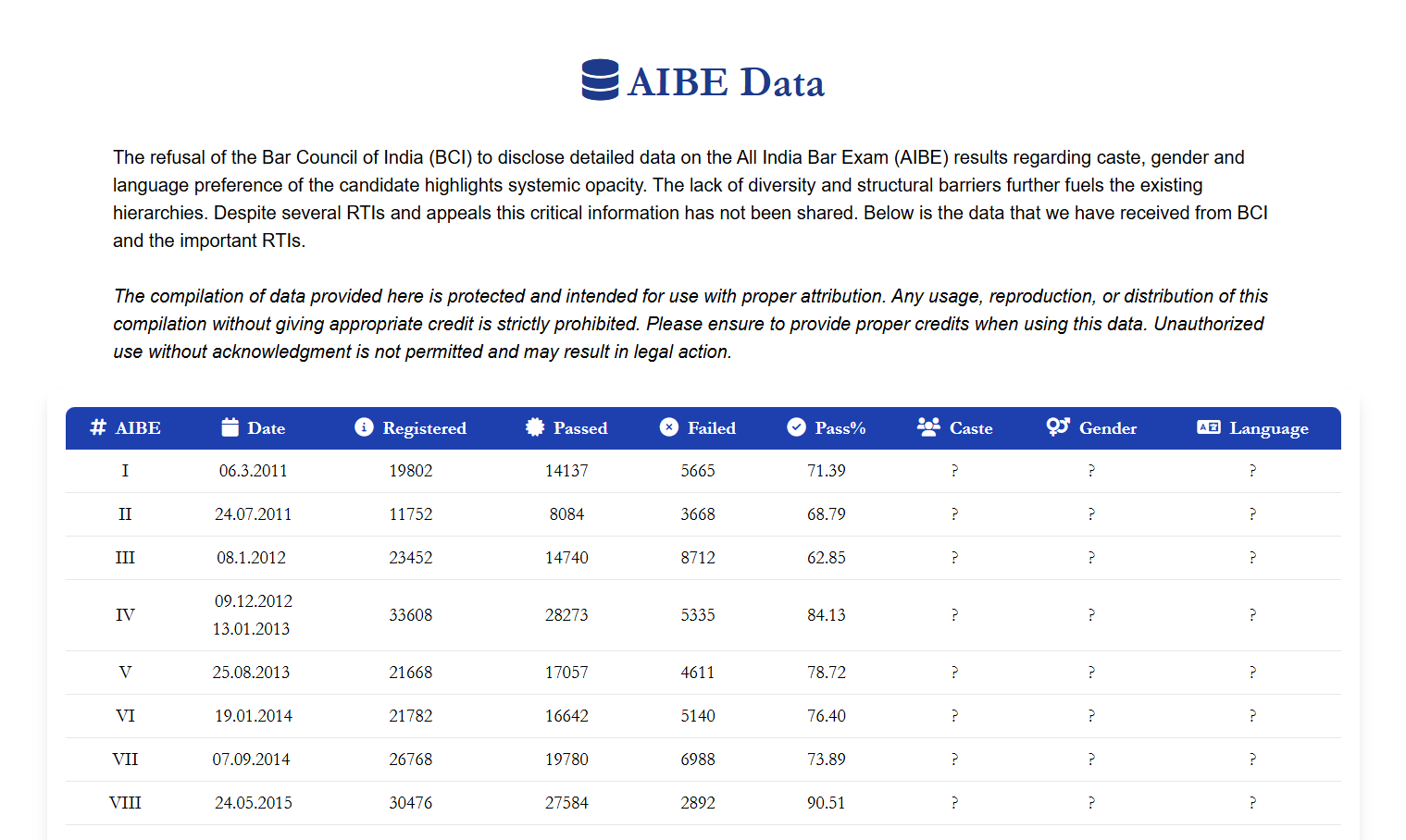Click the Pass% column header label

(x=840, y=428)
